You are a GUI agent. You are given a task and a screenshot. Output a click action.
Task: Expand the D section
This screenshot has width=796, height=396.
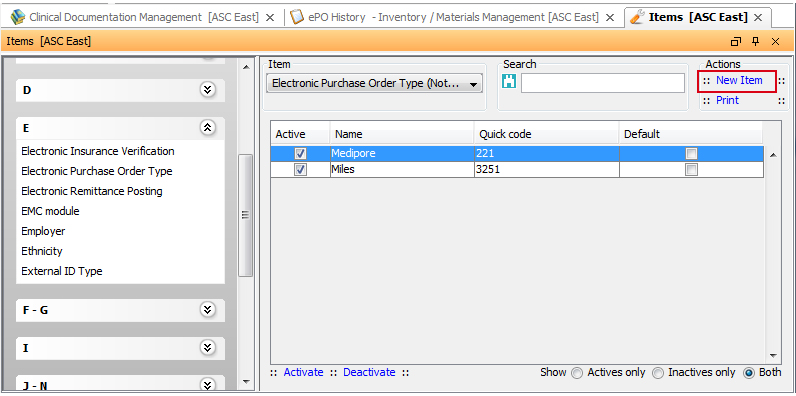pyautogui.click(x=207, y=90)
